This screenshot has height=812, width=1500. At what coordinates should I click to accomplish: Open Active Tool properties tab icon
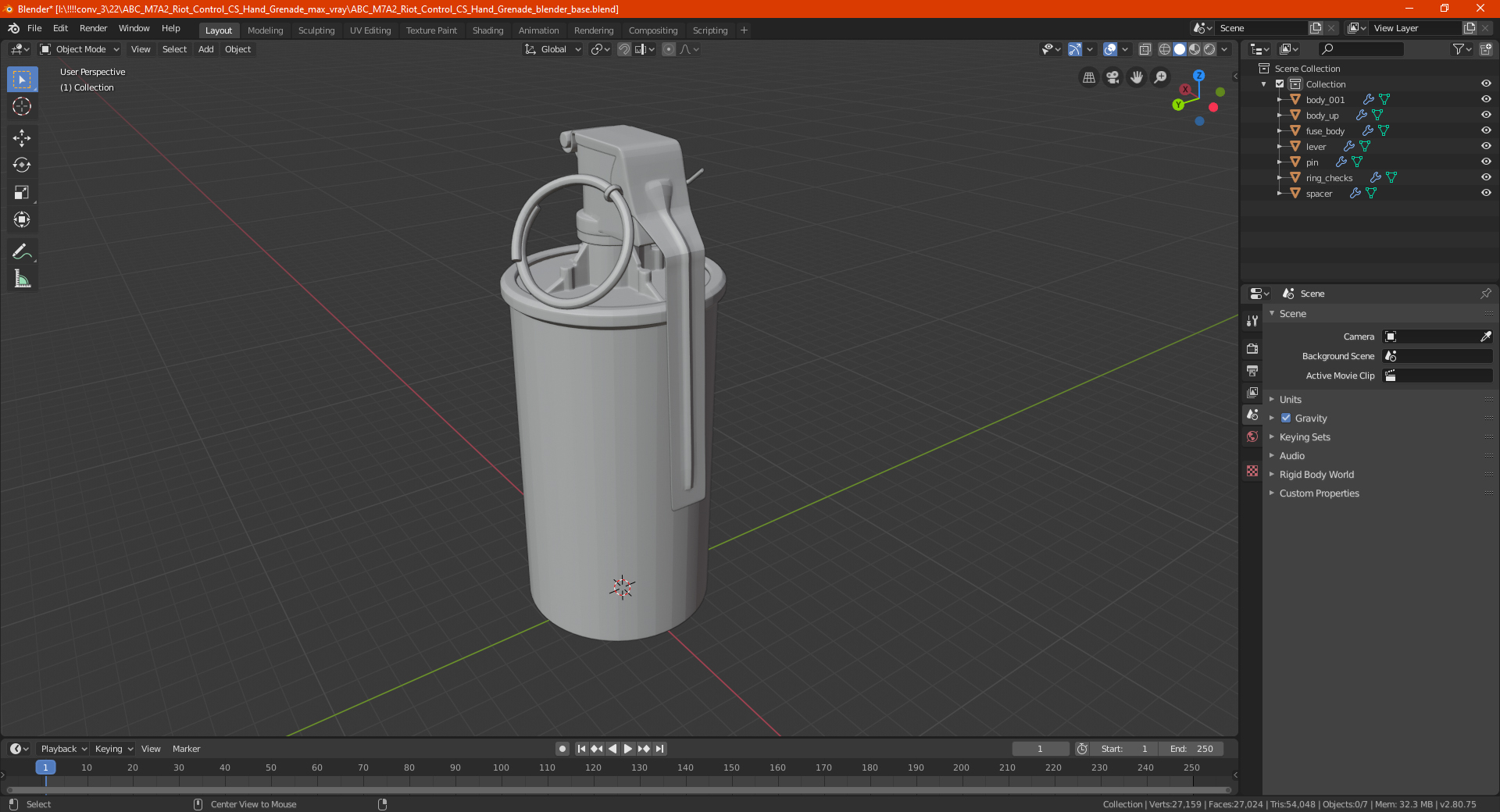coord(1252,320)
